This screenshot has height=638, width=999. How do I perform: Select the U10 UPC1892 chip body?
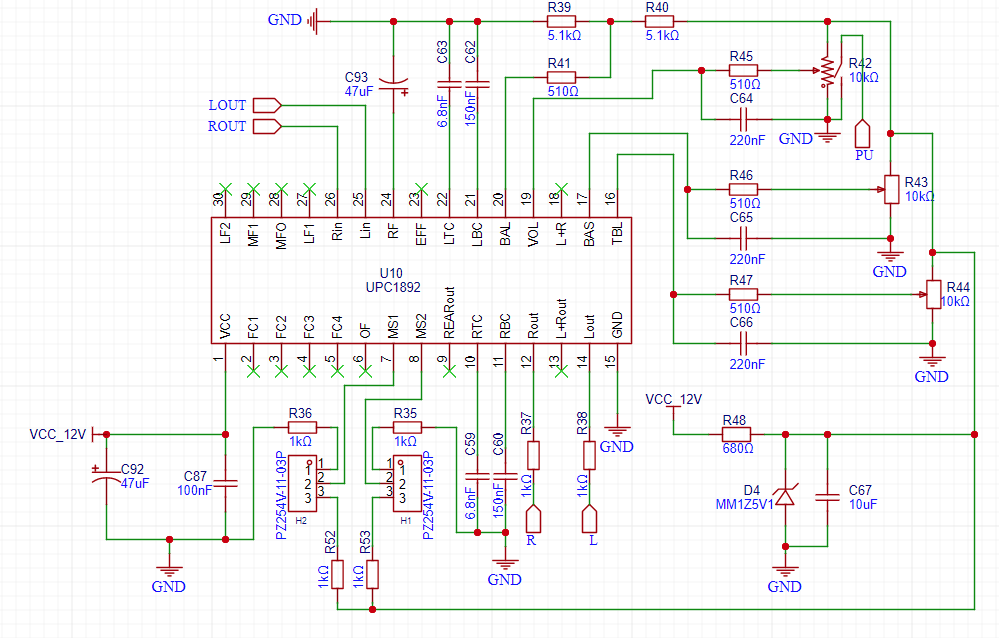pyautogui.click(x=421, y=280)
